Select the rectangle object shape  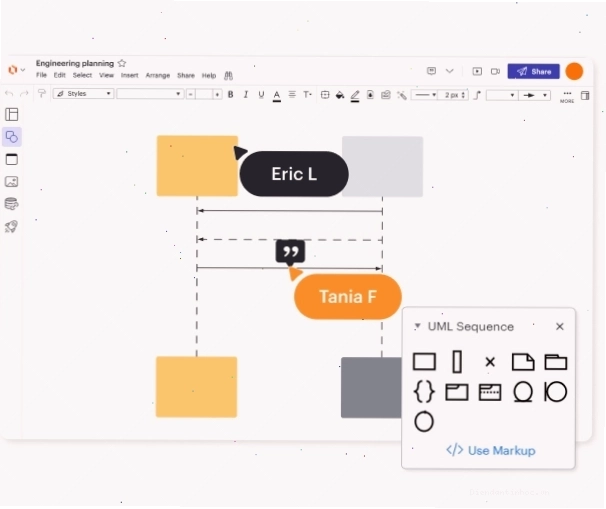click(424, 362)
